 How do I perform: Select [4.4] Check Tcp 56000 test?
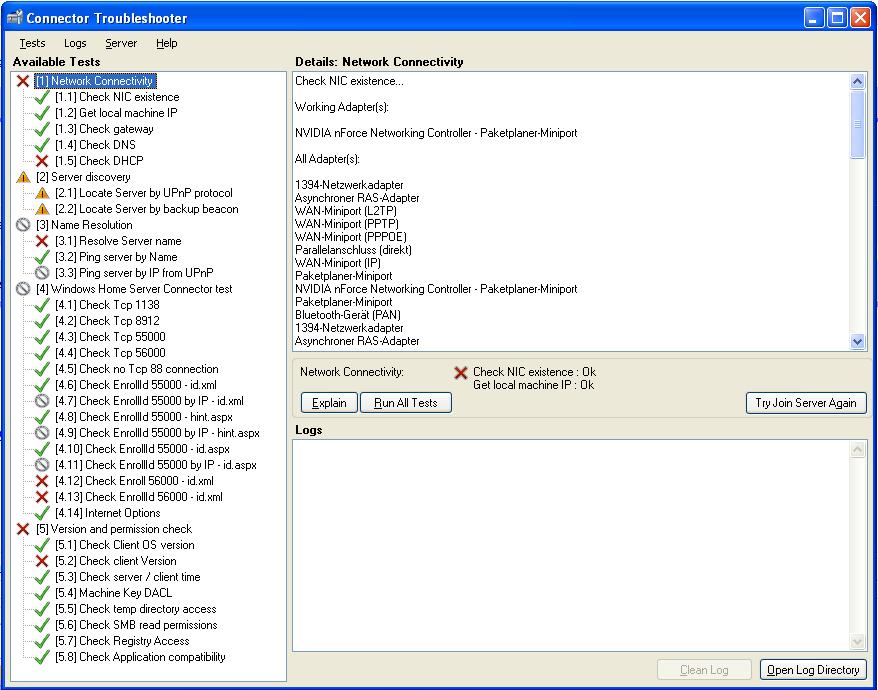pos(110,353)
